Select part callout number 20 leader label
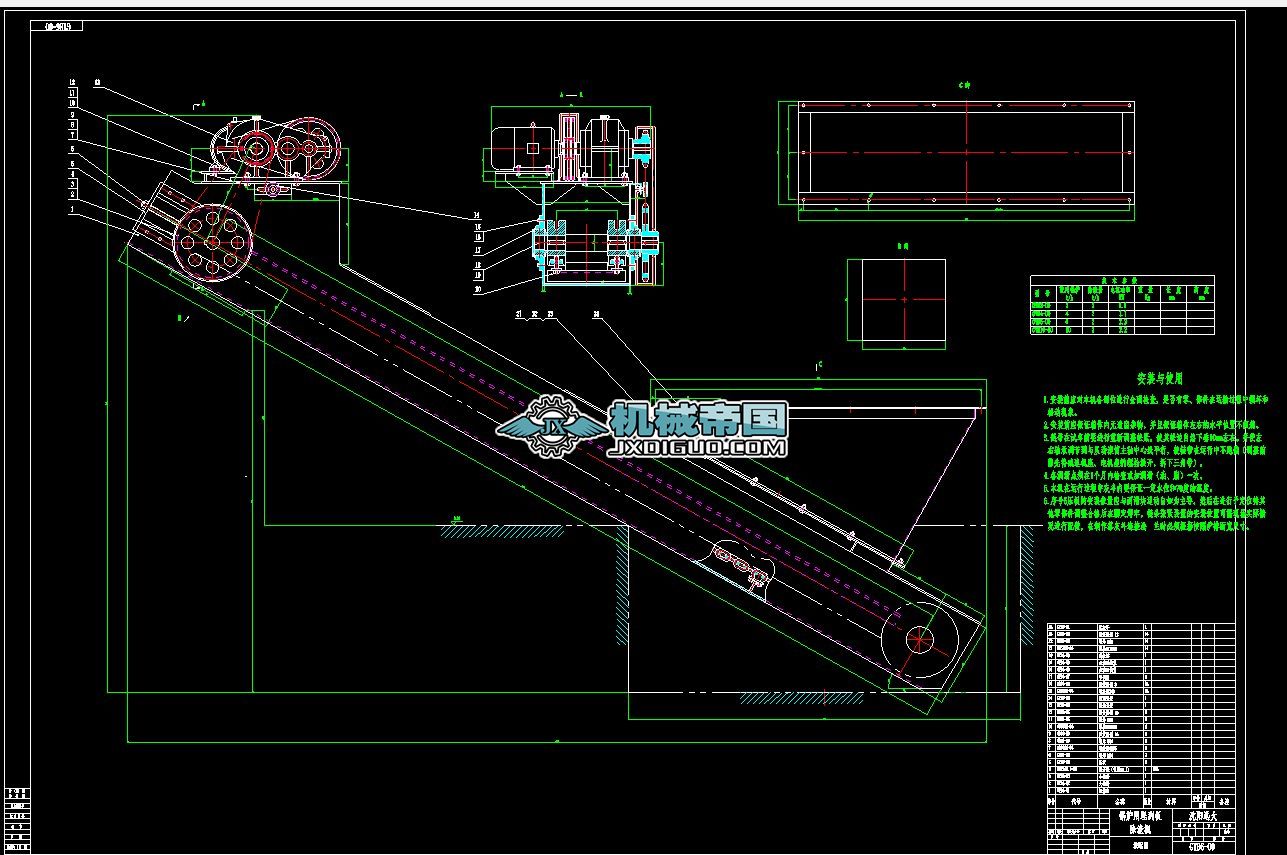The image size is (1287, 855). [477, 289]
